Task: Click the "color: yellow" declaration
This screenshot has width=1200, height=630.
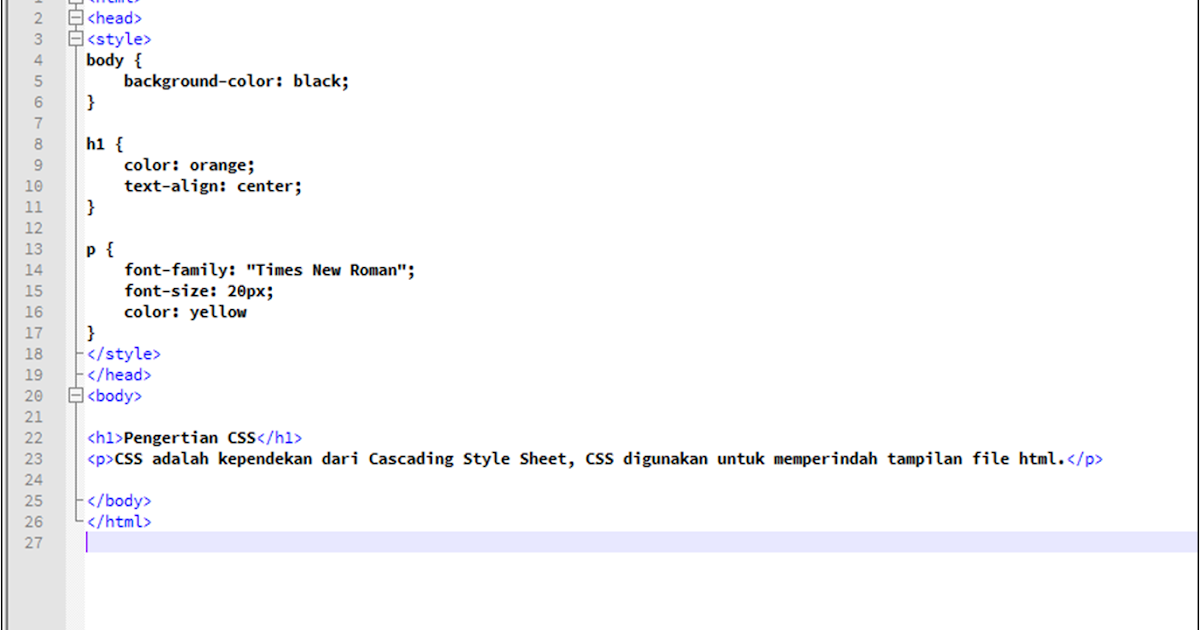Action: [185, 312]
